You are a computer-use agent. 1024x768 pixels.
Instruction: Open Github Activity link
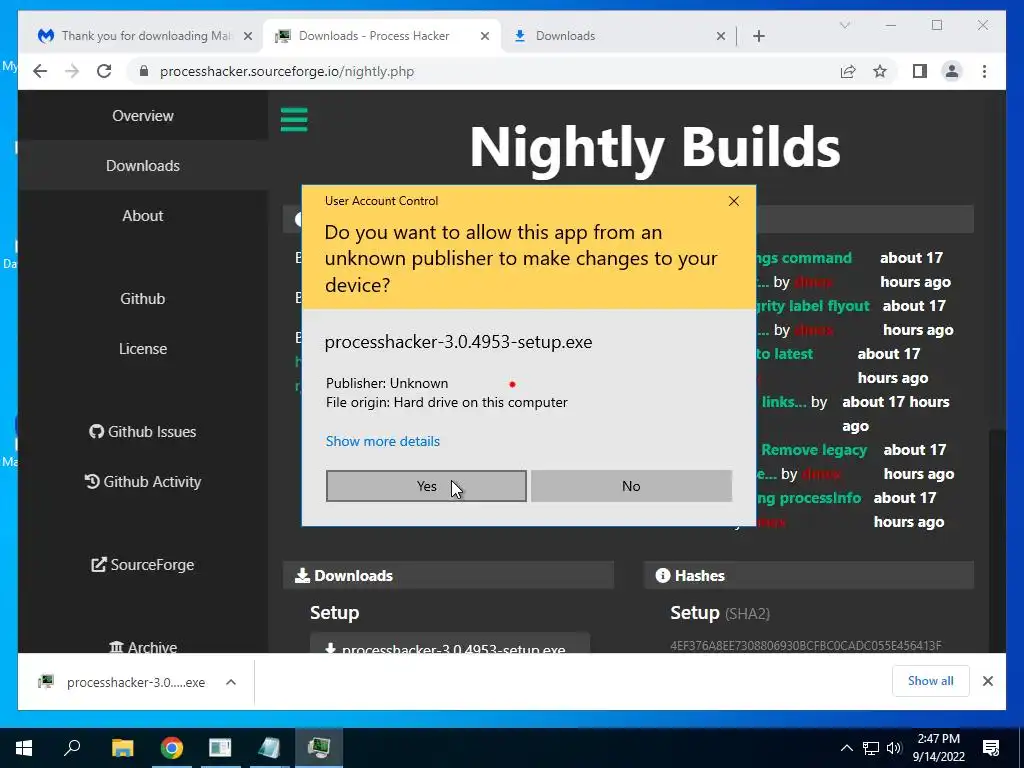(142, 482)
